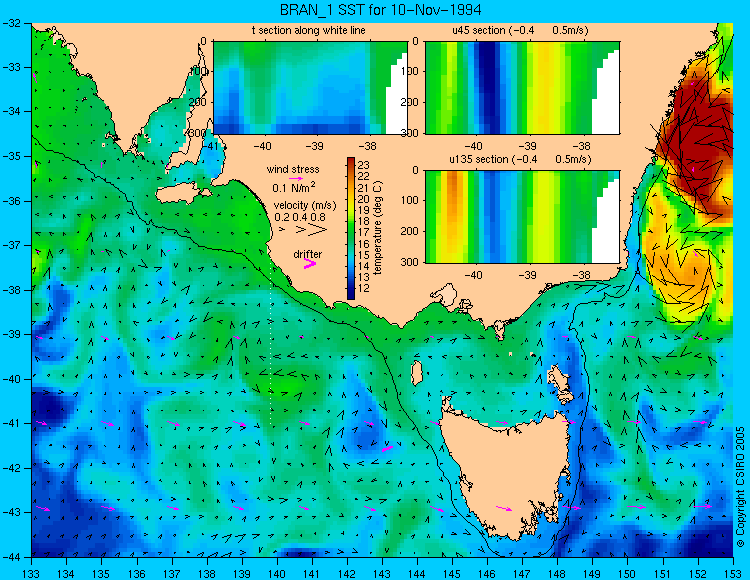The image size is (750, 580).
Task: Click the "0.1 N/m²" wind stress scale
Action: pos(294,187)
